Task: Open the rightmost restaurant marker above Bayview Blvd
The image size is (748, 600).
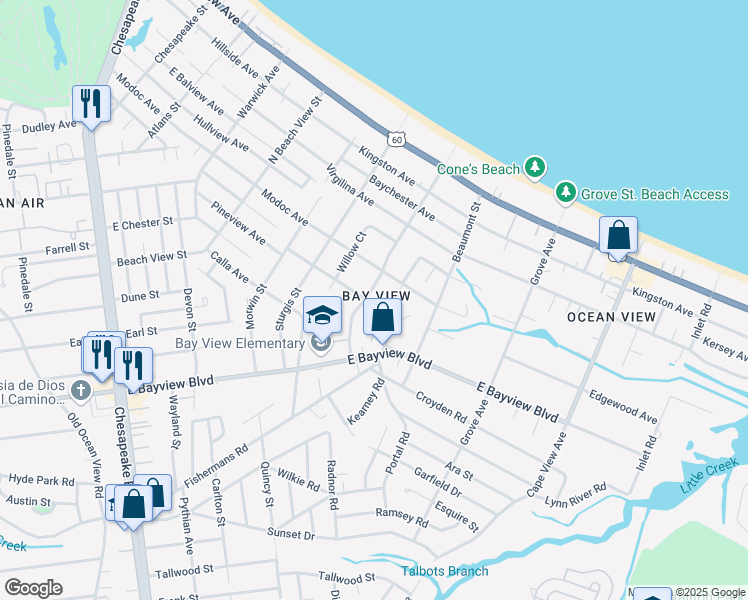Action: (133, 365)
